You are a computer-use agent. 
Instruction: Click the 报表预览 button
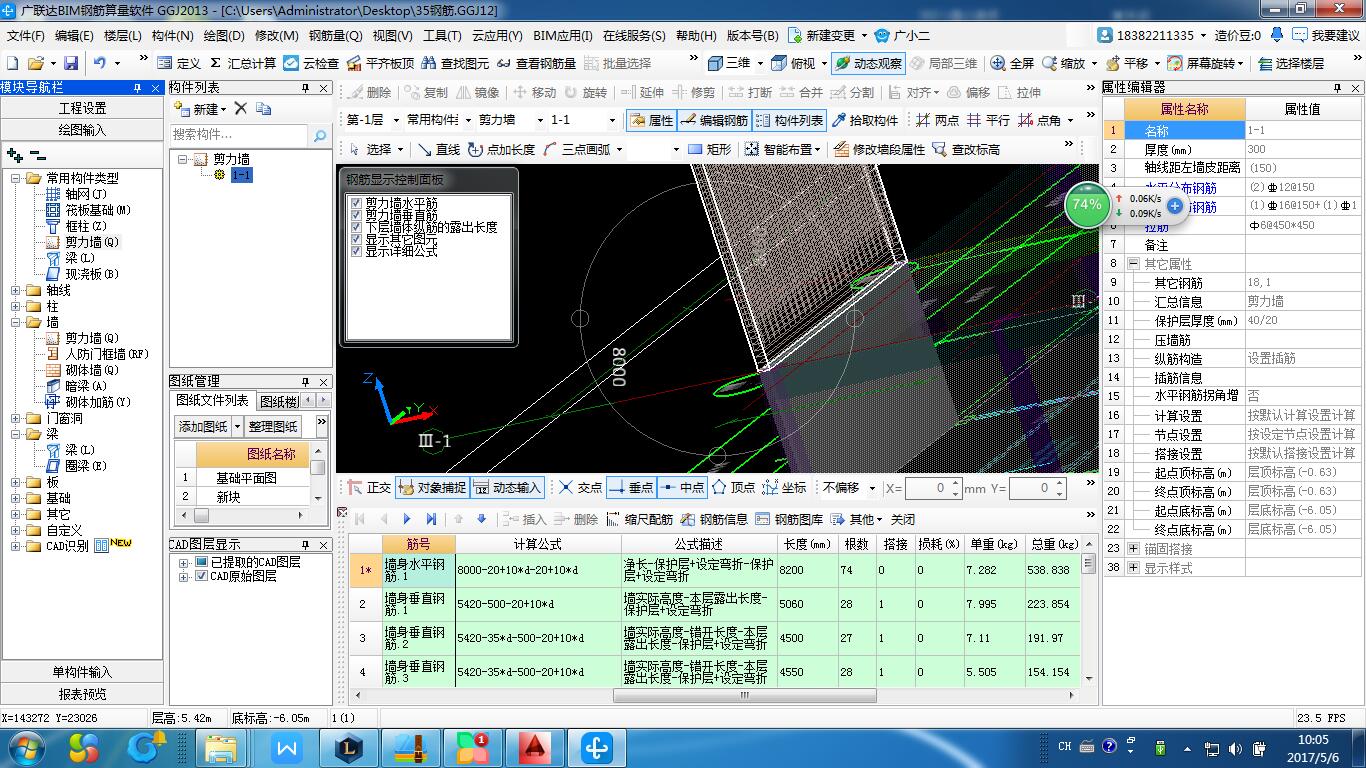click(x=82, y=694)
